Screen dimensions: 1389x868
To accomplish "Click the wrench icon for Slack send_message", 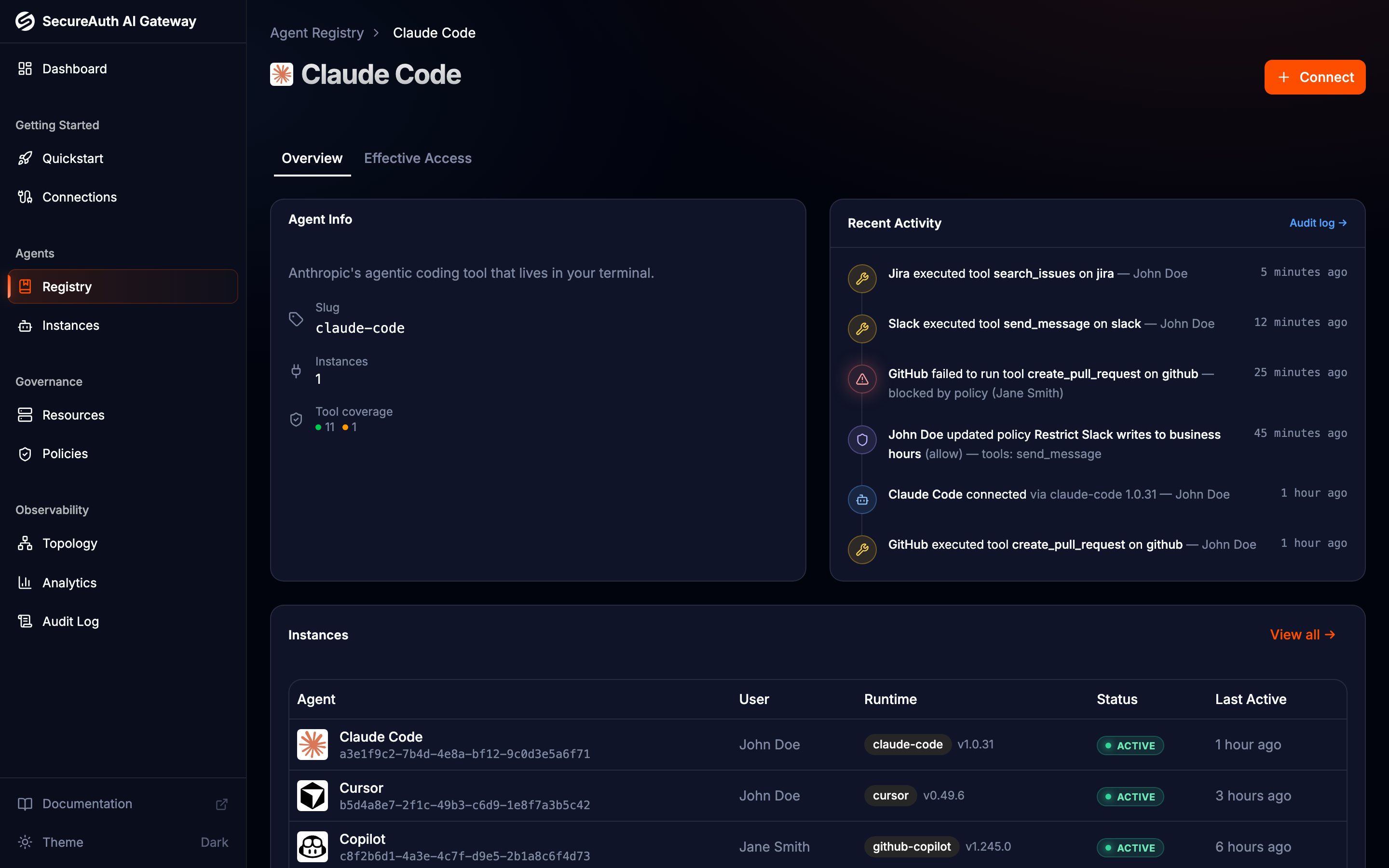I will (x=862, y=329).
